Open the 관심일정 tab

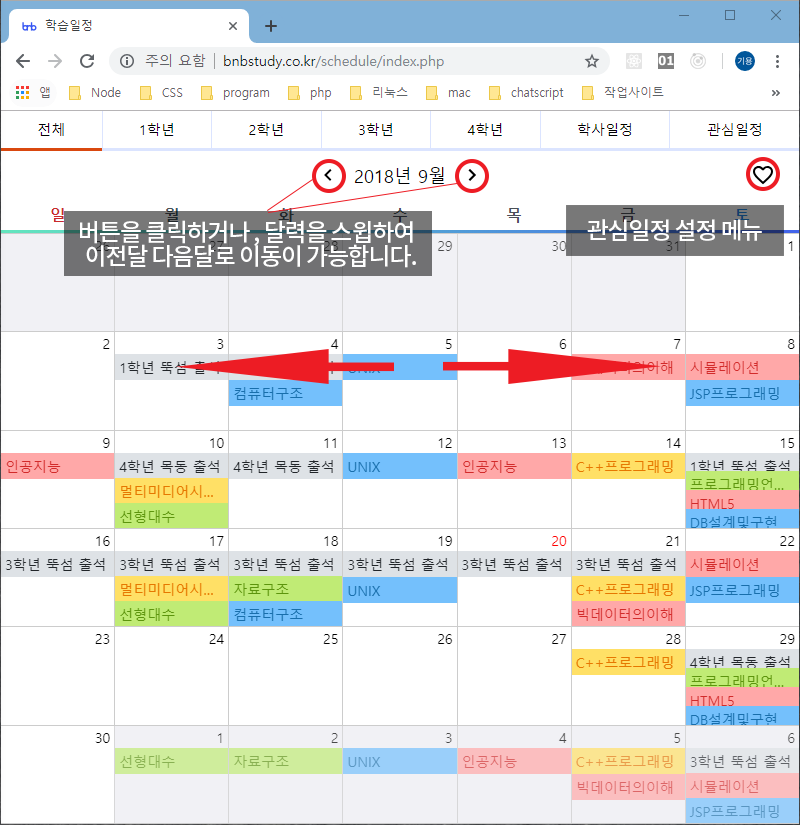click(731, 130)
